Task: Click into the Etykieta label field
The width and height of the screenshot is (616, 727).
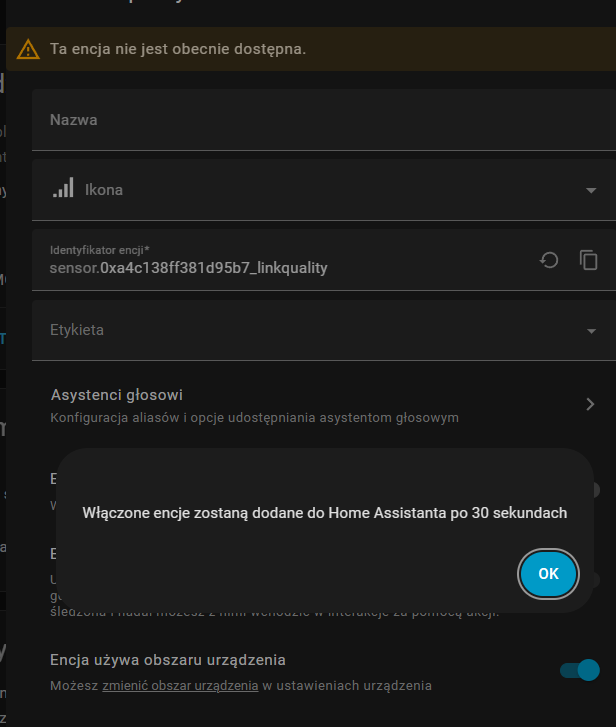Action: point(300,330)
